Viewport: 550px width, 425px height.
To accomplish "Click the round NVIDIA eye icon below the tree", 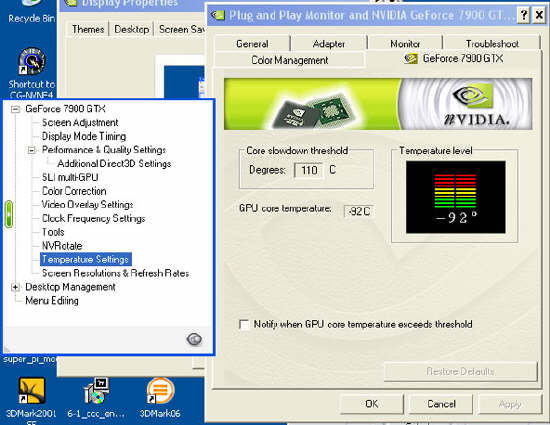I will [x=194, y=339].
